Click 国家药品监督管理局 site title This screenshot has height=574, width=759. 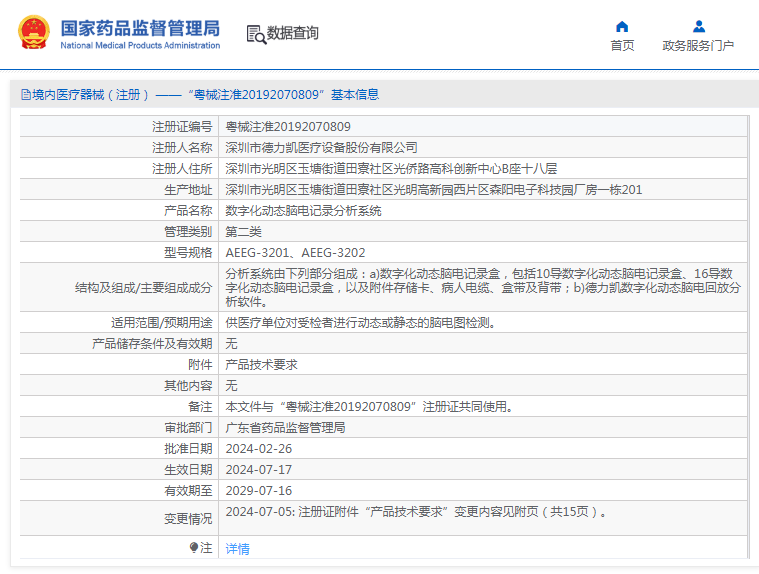pyautogui.click(x=140, y=28)
